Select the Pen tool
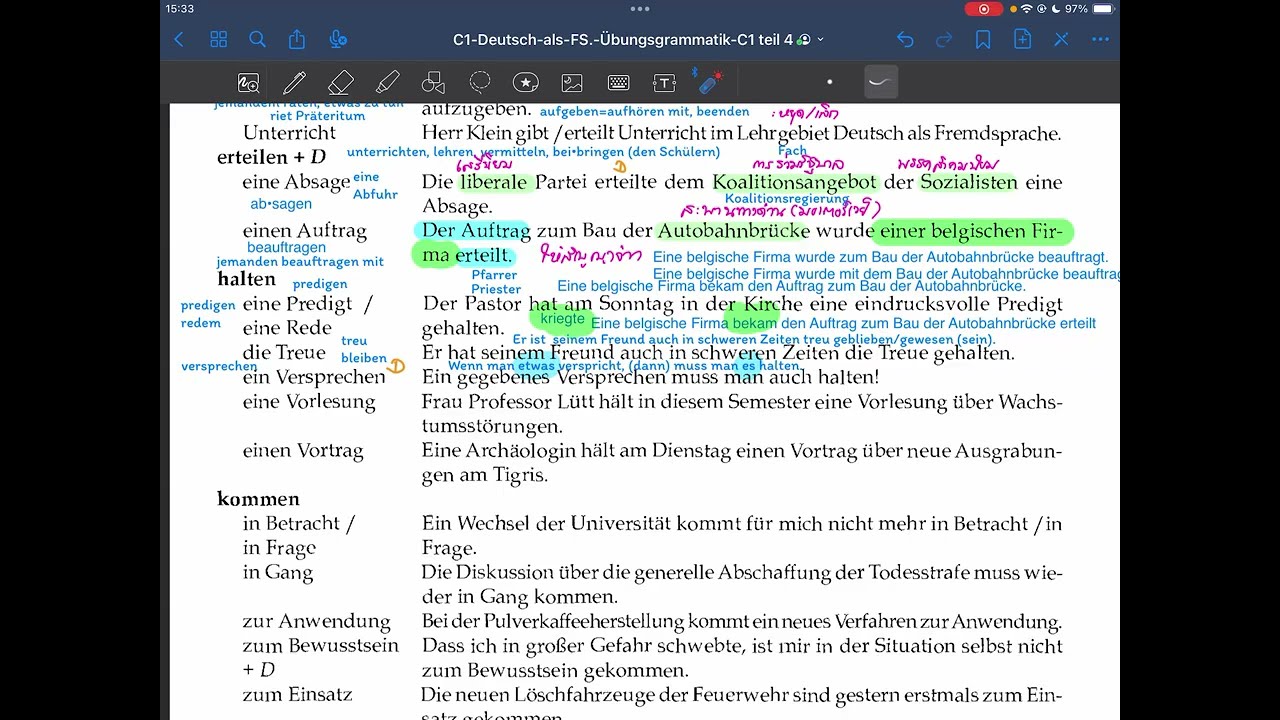 click(x=294, y=82)
